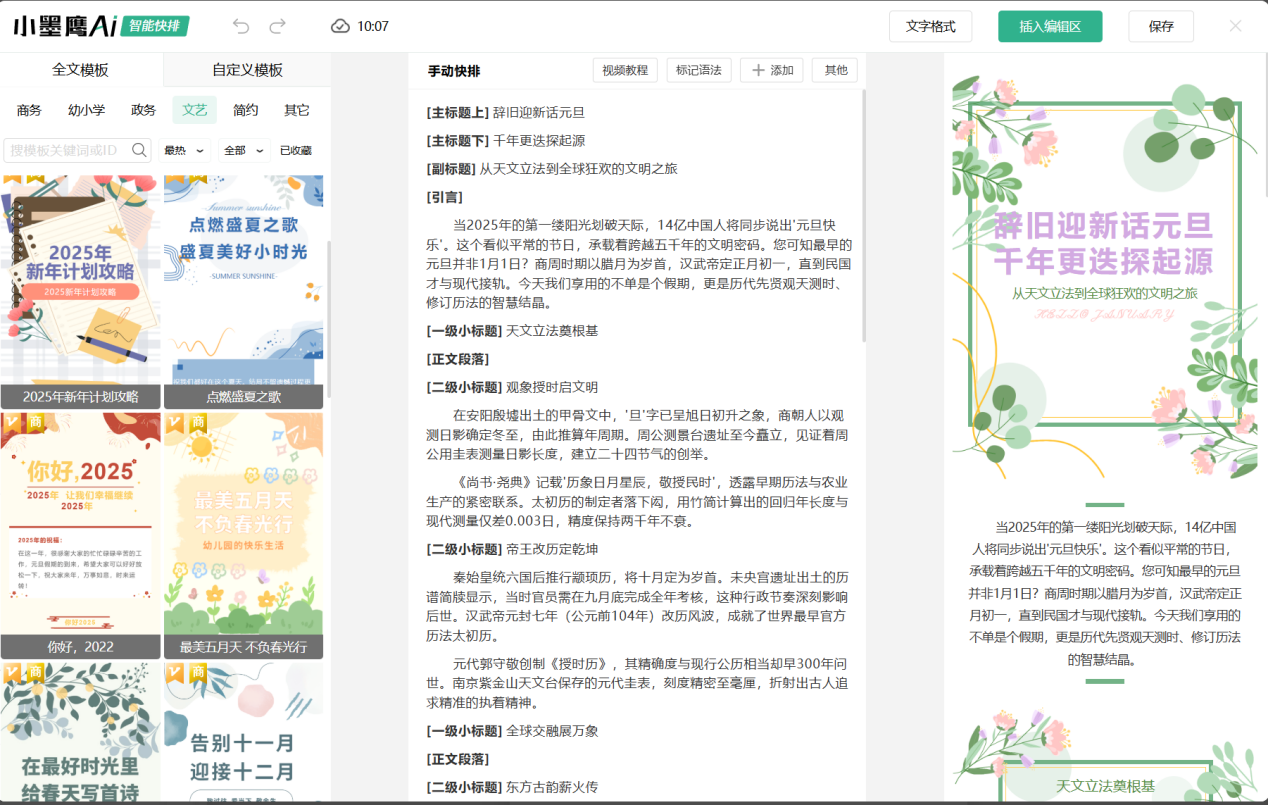Expand the 全部 filter dropdown
Screen dimensions: 1268x805
(x=244, y=150)
